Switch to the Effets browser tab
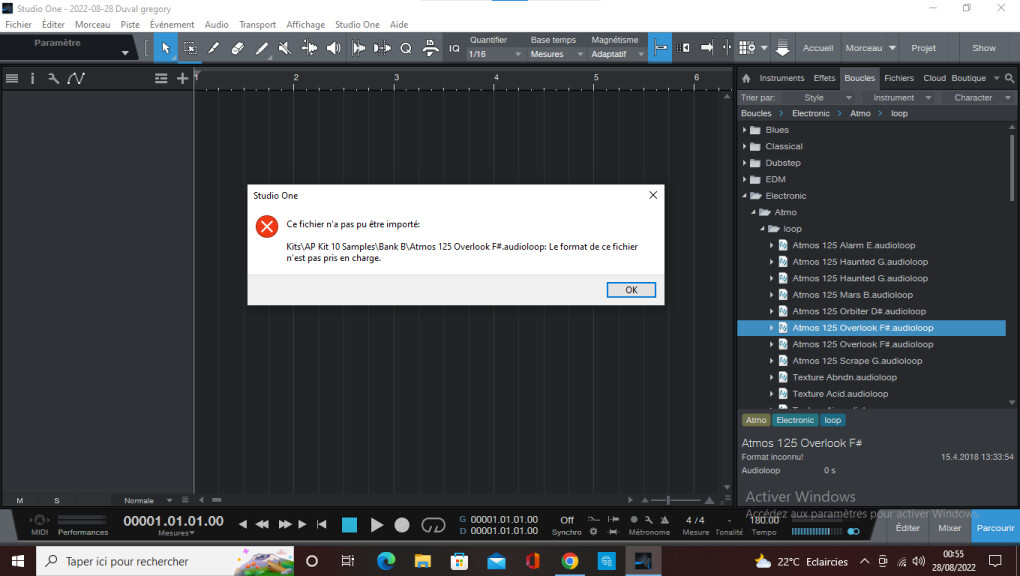Viewport: 1020px width, 576px height. 824,78
